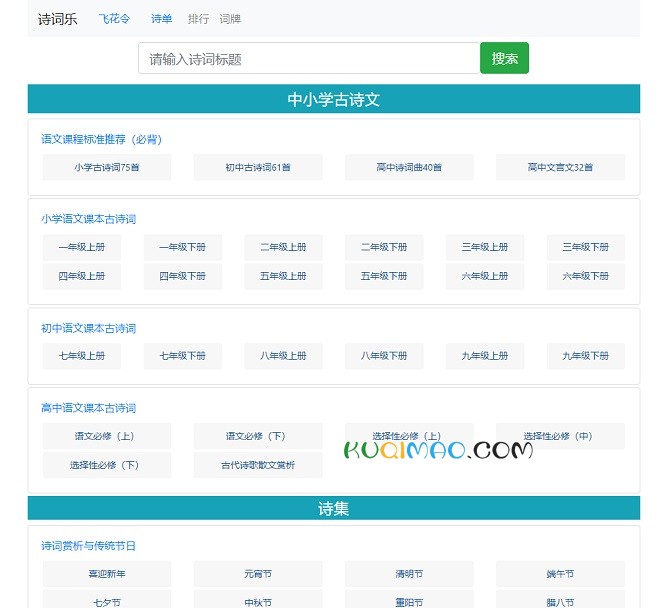
Task: Choose 二年级下册
Action: click(384, 247)
